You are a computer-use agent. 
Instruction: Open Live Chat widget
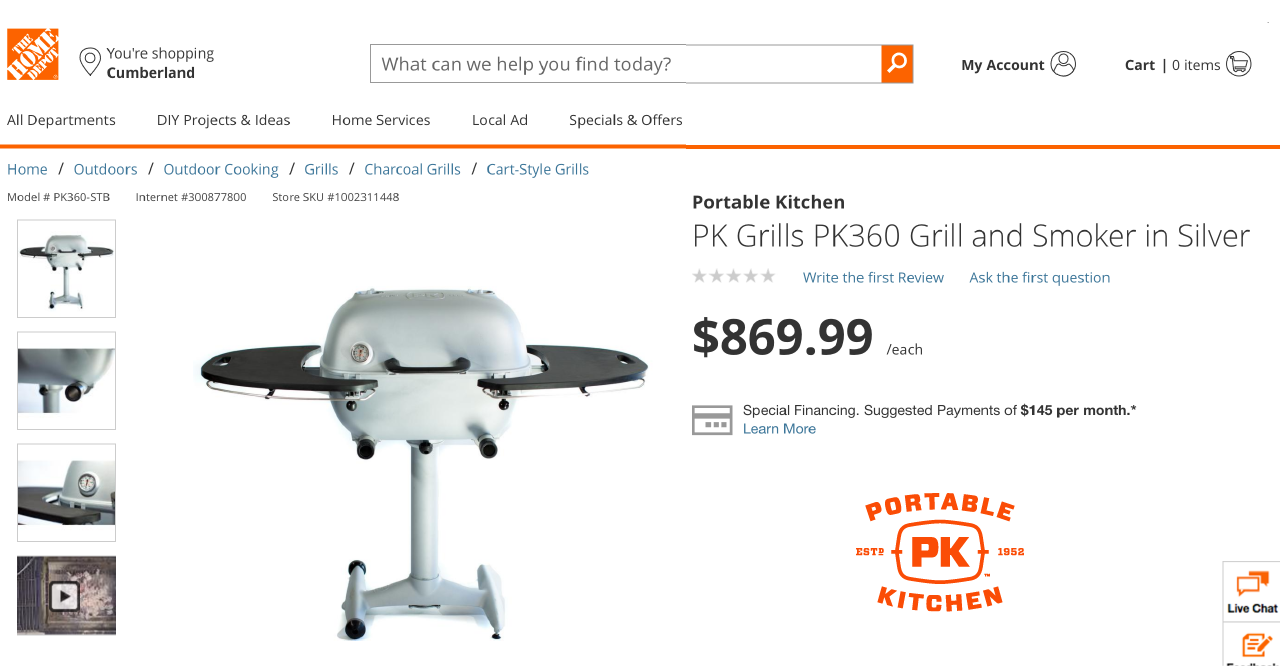1252,592
